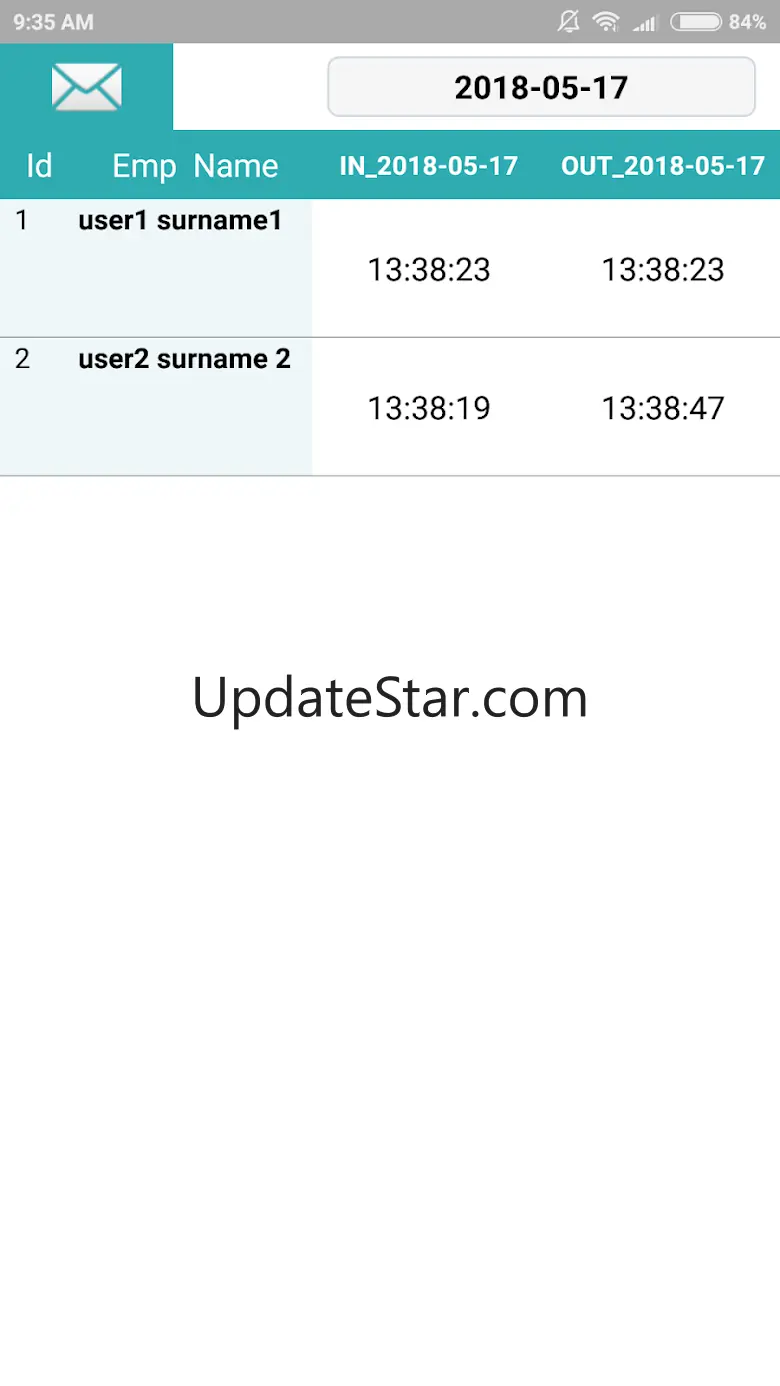
Task: Select employee user1 surname1
Action: click(x=180, y=221)
